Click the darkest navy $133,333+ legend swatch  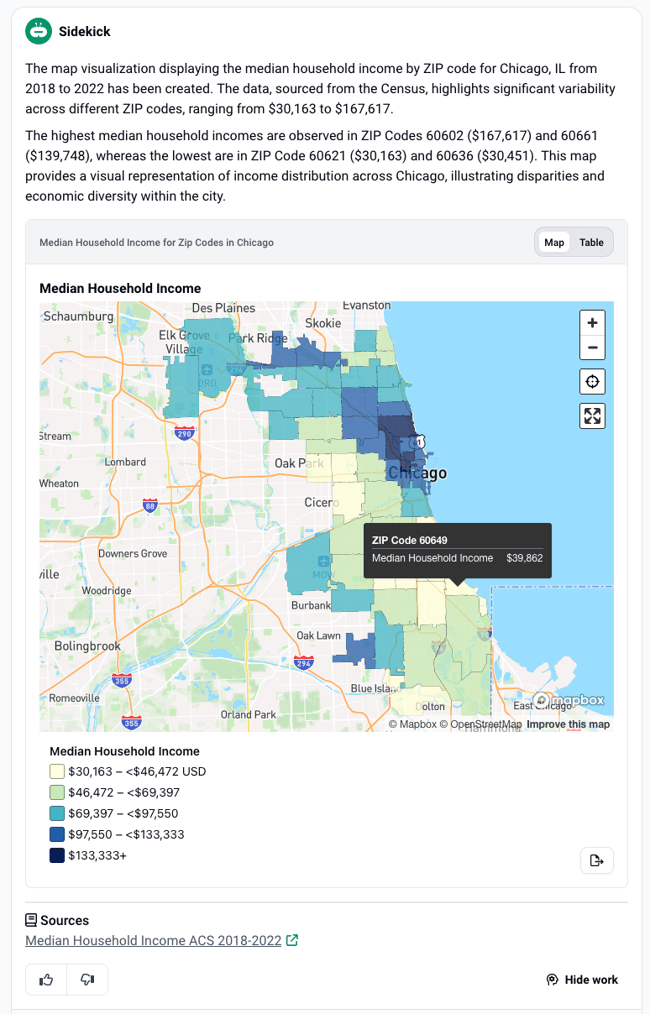(x=57, y=855)
